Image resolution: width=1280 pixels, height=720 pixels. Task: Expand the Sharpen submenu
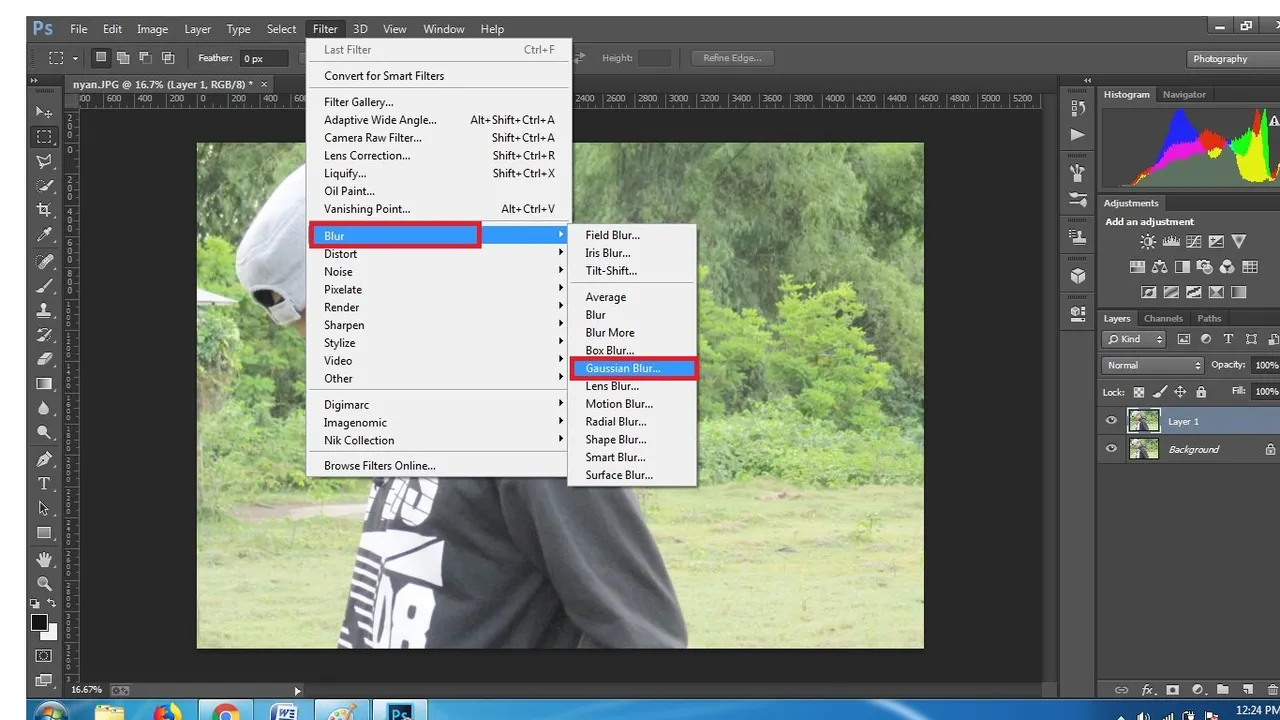coord(438,325)
